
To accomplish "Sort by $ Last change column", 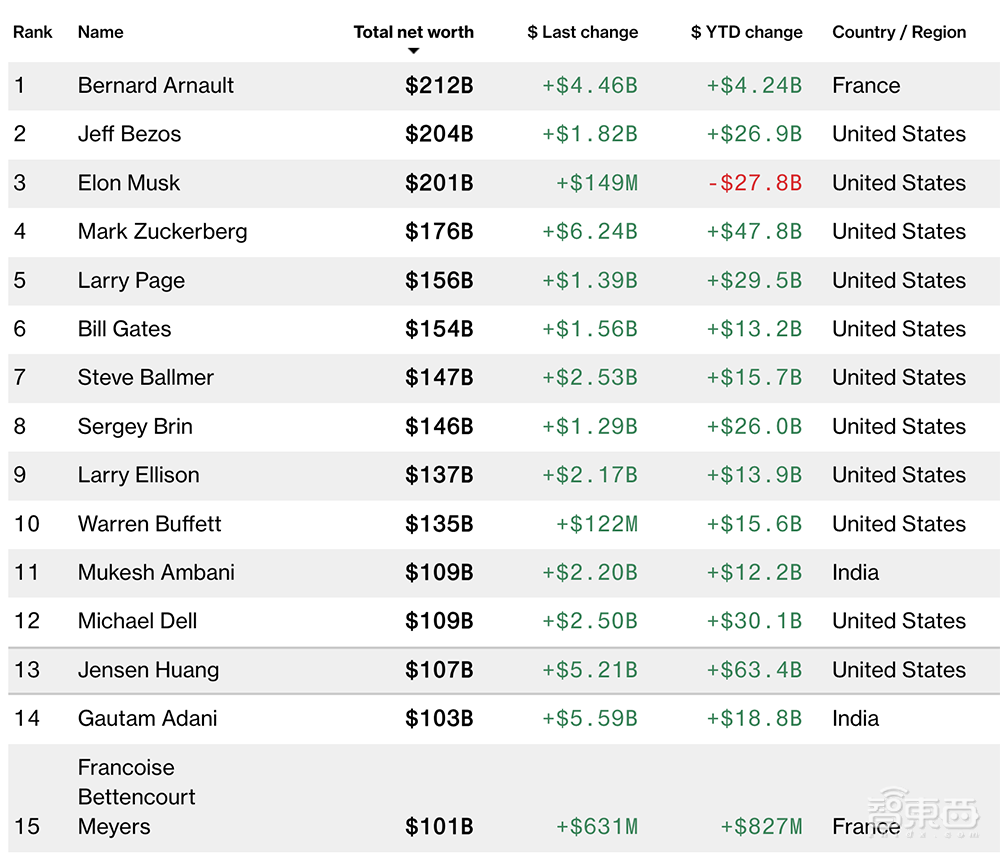I will [x=582, y=32].
